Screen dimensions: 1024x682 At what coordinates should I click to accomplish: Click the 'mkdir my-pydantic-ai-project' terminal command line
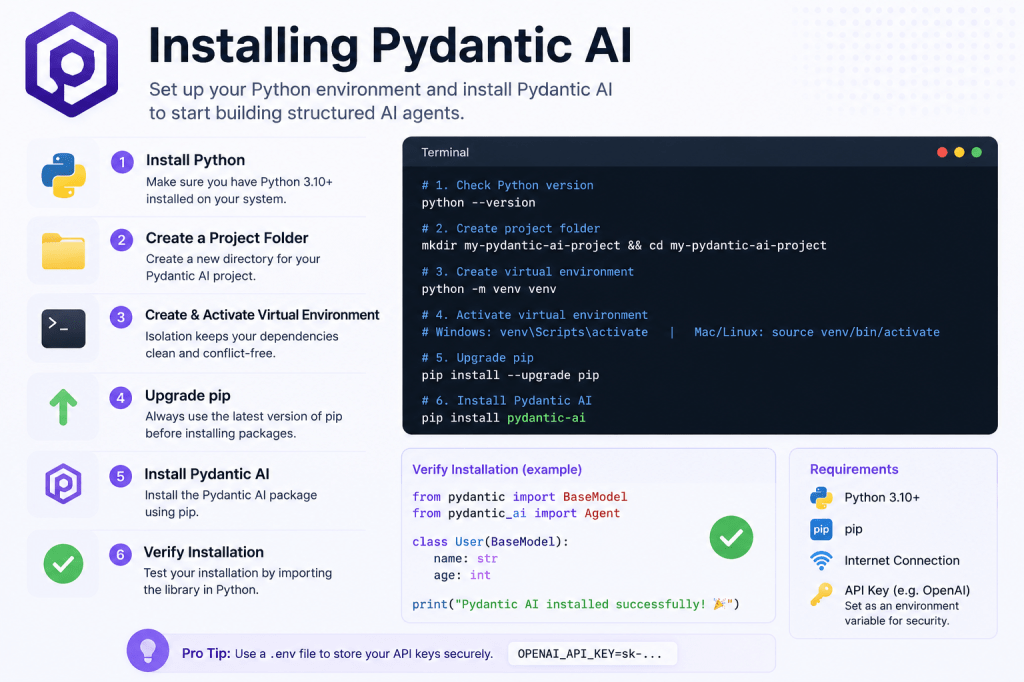click(x=624, y=246)
